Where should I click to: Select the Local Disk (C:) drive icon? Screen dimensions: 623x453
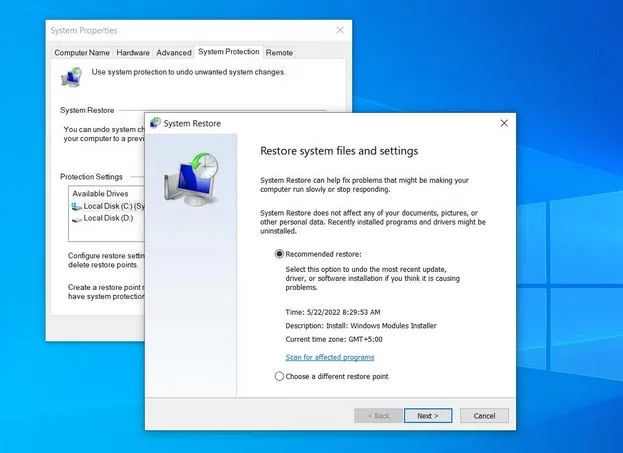(x=77, y=206)
